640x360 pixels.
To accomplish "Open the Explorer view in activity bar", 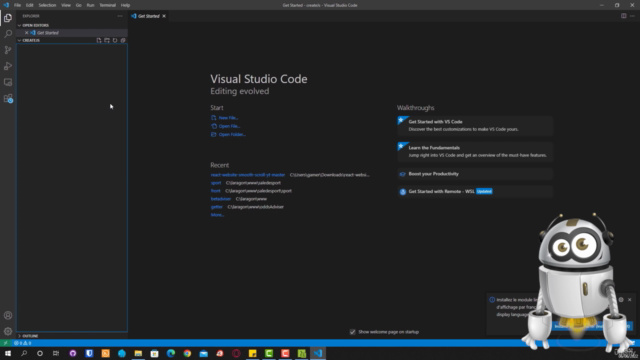I will coord(8,18).
